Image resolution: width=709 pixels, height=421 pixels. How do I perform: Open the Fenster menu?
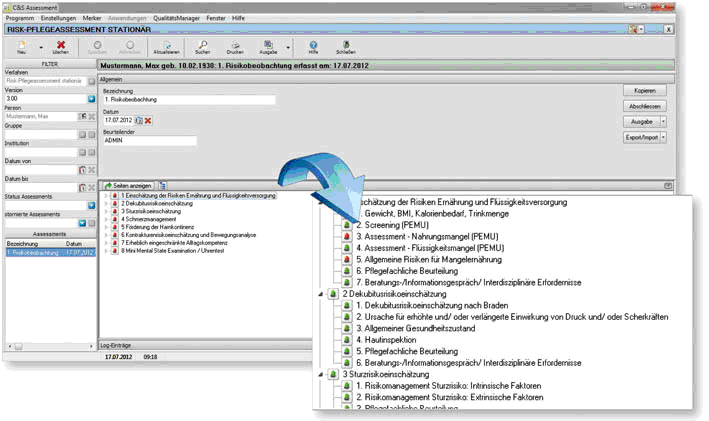[x=216, y=18]
